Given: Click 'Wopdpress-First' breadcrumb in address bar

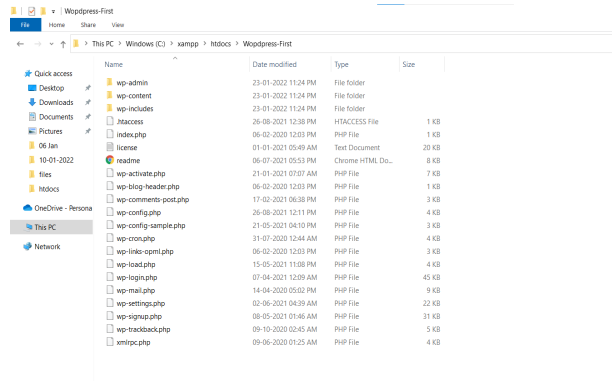Looking at the screenshot, I should [267, 44].
